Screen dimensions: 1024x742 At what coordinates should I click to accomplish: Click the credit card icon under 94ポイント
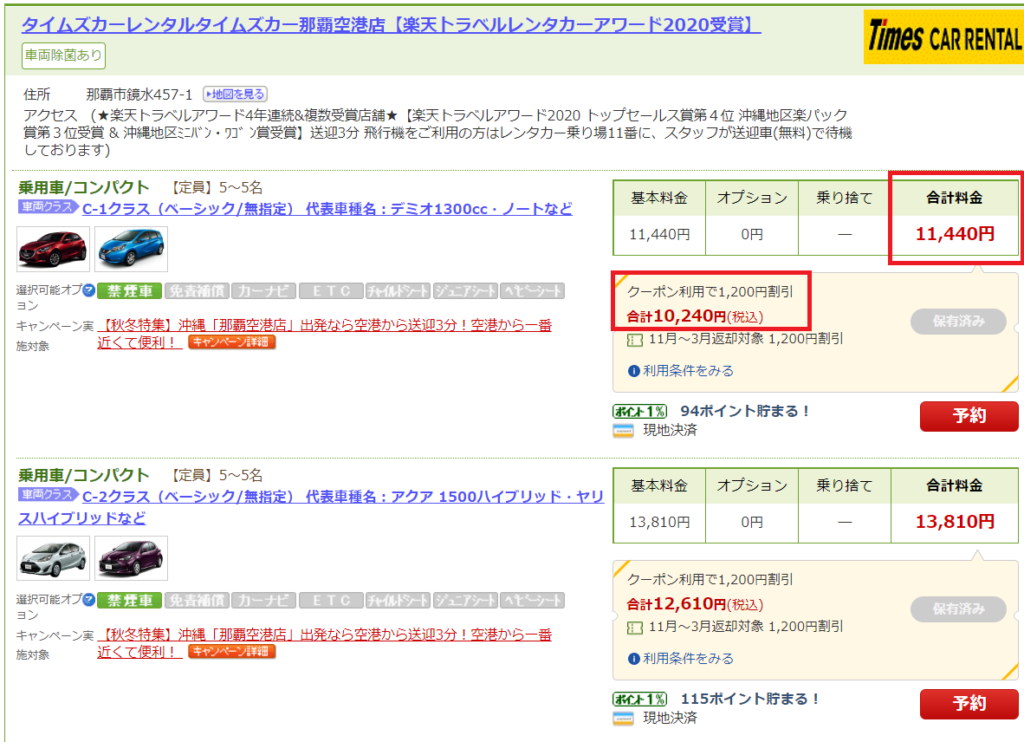click(x=623, y=431)
